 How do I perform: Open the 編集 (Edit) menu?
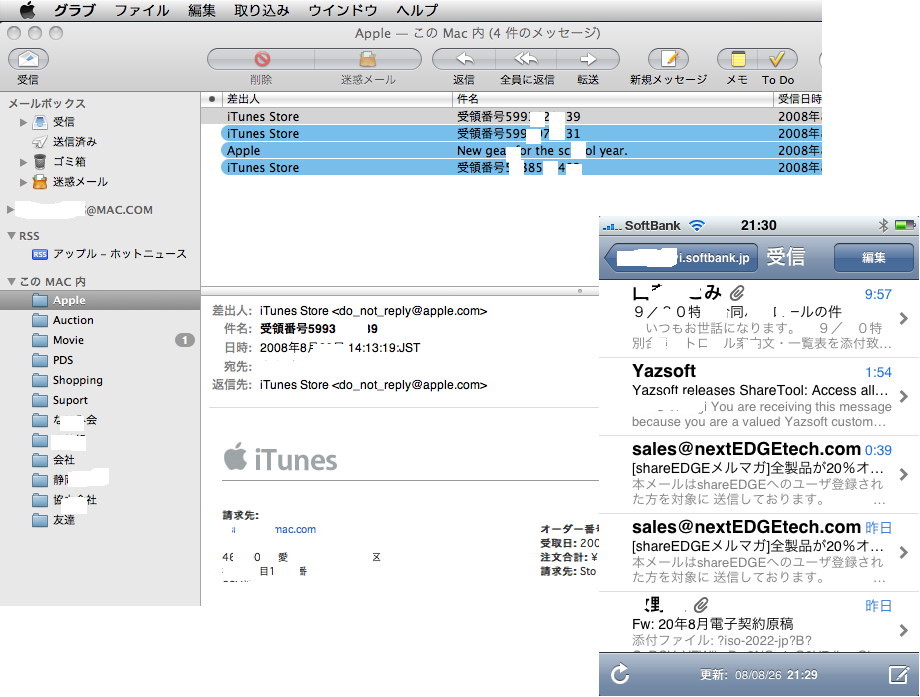tap(202, 10)
